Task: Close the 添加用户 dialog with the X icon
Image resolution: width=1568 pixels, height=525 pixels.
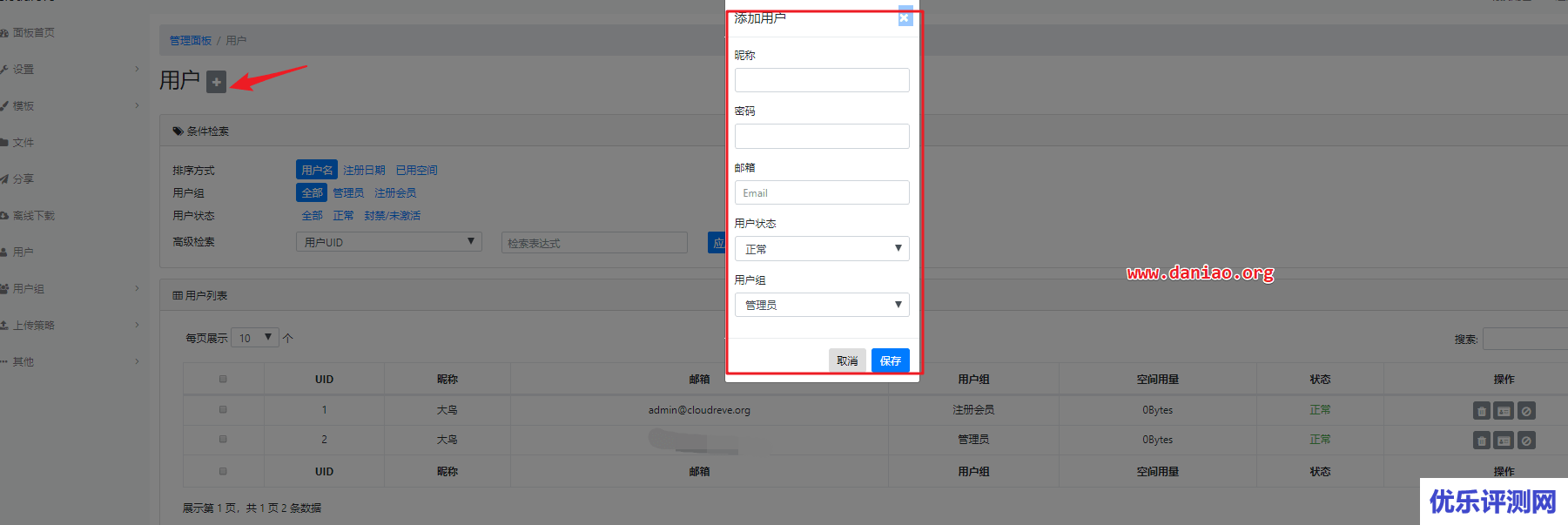Action: pos(905,17)
